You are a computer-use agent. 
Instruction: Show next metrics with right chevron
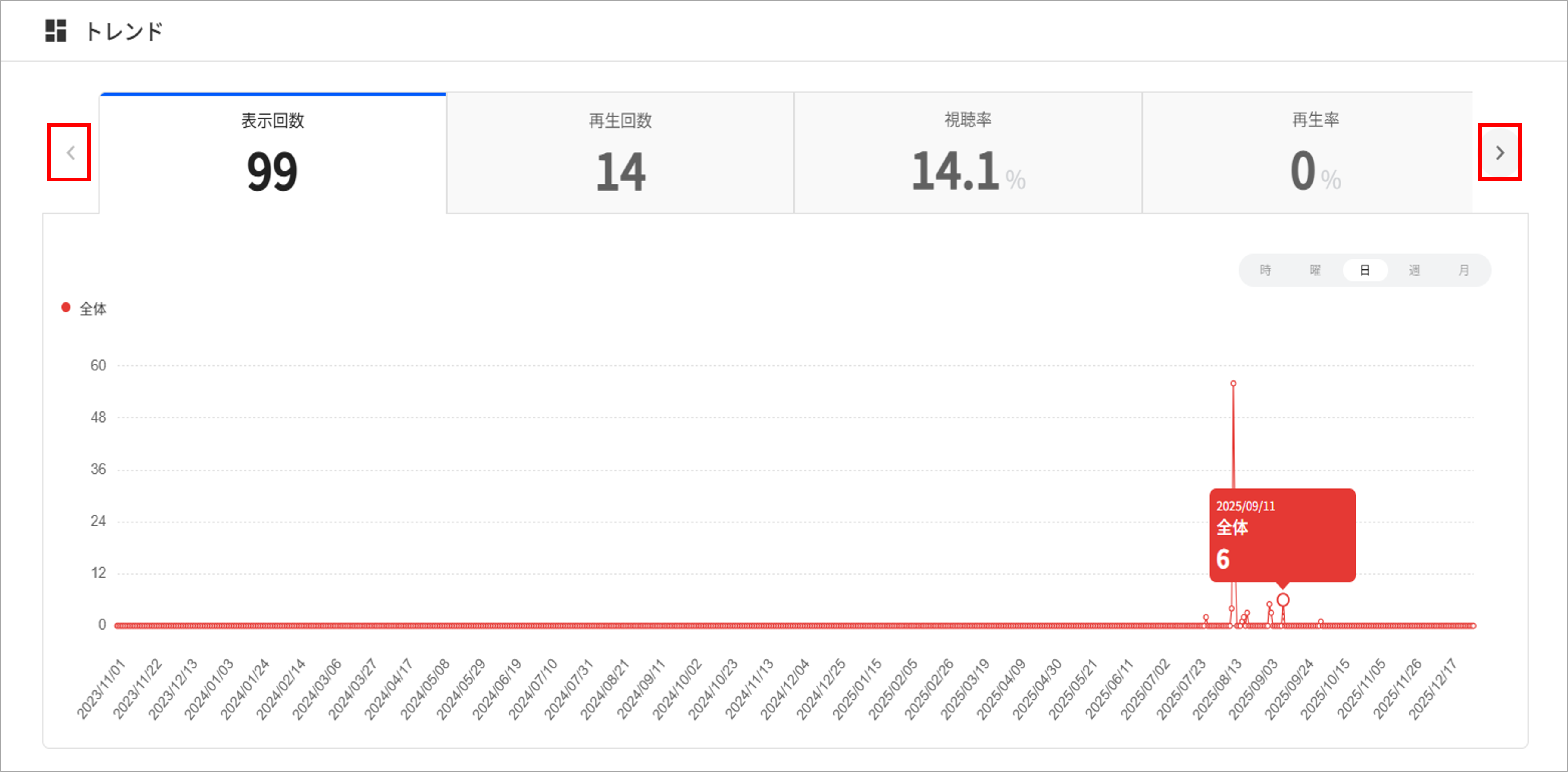click(1500, 153)
